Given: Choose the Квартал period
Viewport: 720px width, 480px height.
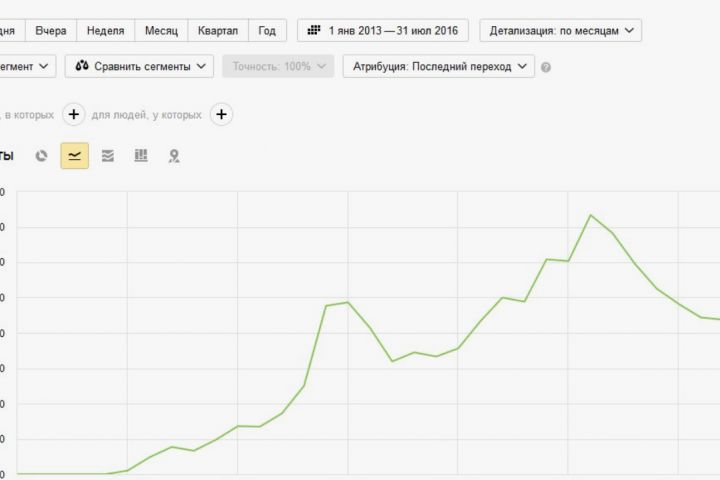Looking at the screenshot, I should click(218, 31).
